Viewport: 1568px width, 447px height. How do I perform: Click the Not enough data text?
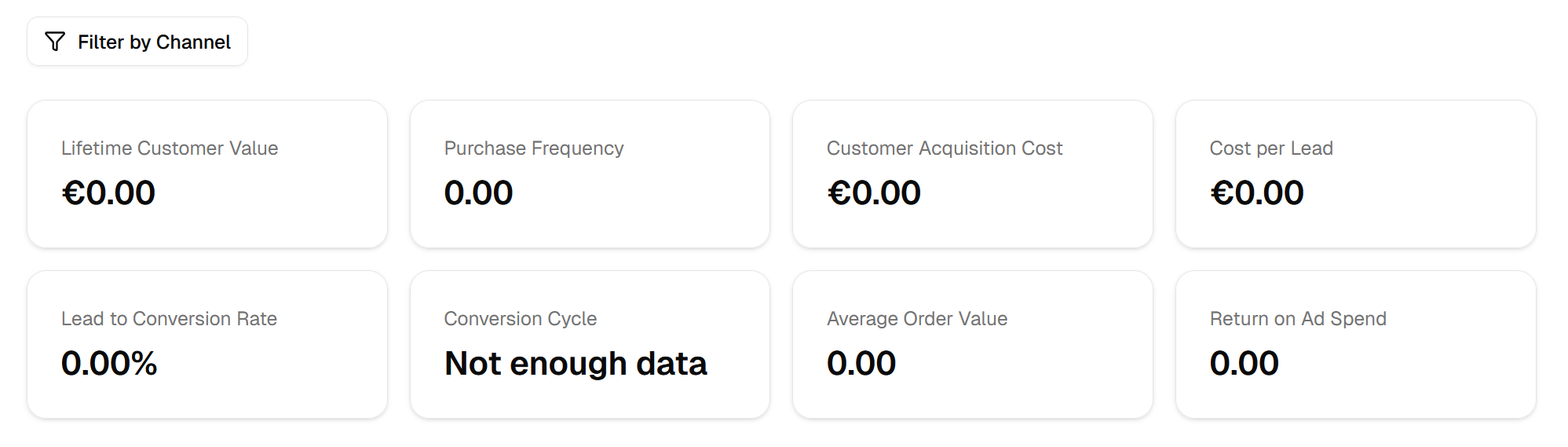[576, 364]
